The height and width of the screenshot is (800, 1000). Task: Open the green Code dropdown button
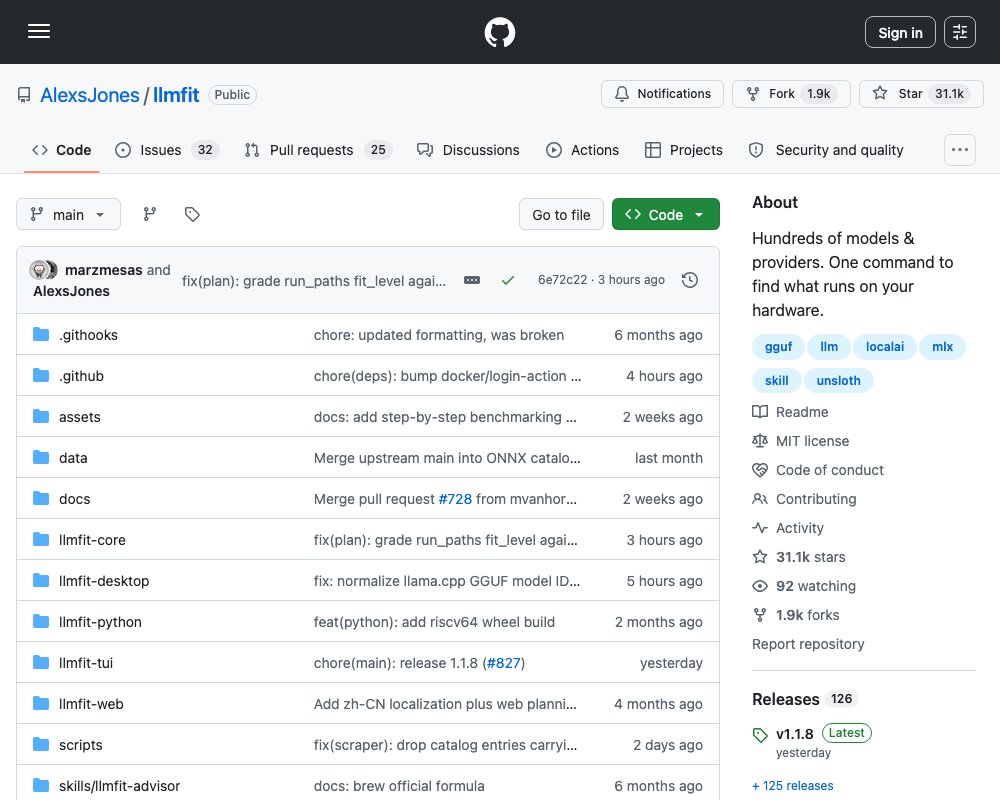(665, 214)
